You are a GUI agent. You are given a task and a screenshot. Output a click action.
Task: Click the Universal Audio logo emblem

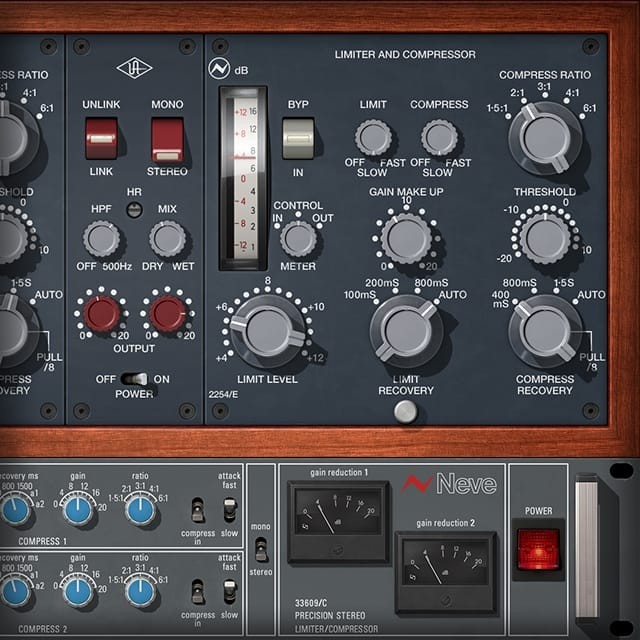133,68
